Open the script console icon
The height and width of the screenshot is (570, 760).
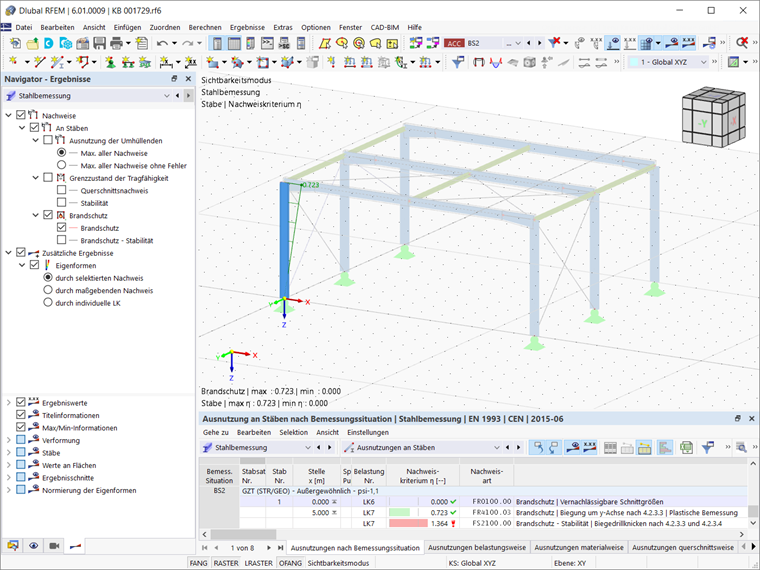click(267, 43)
